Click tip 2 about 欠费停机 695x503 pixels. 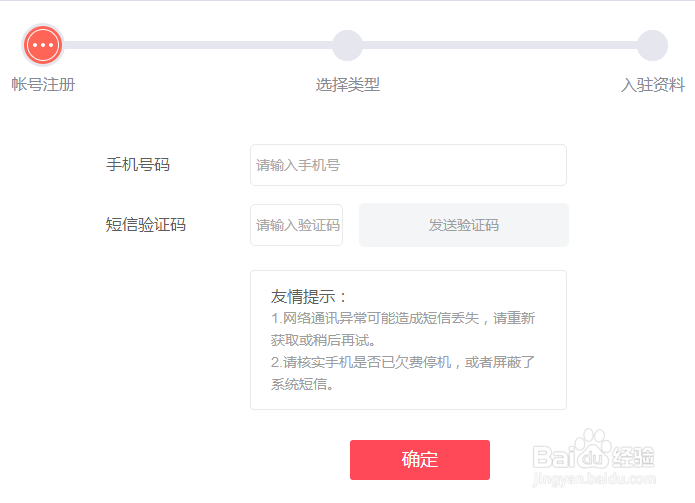tap(403, 373)
